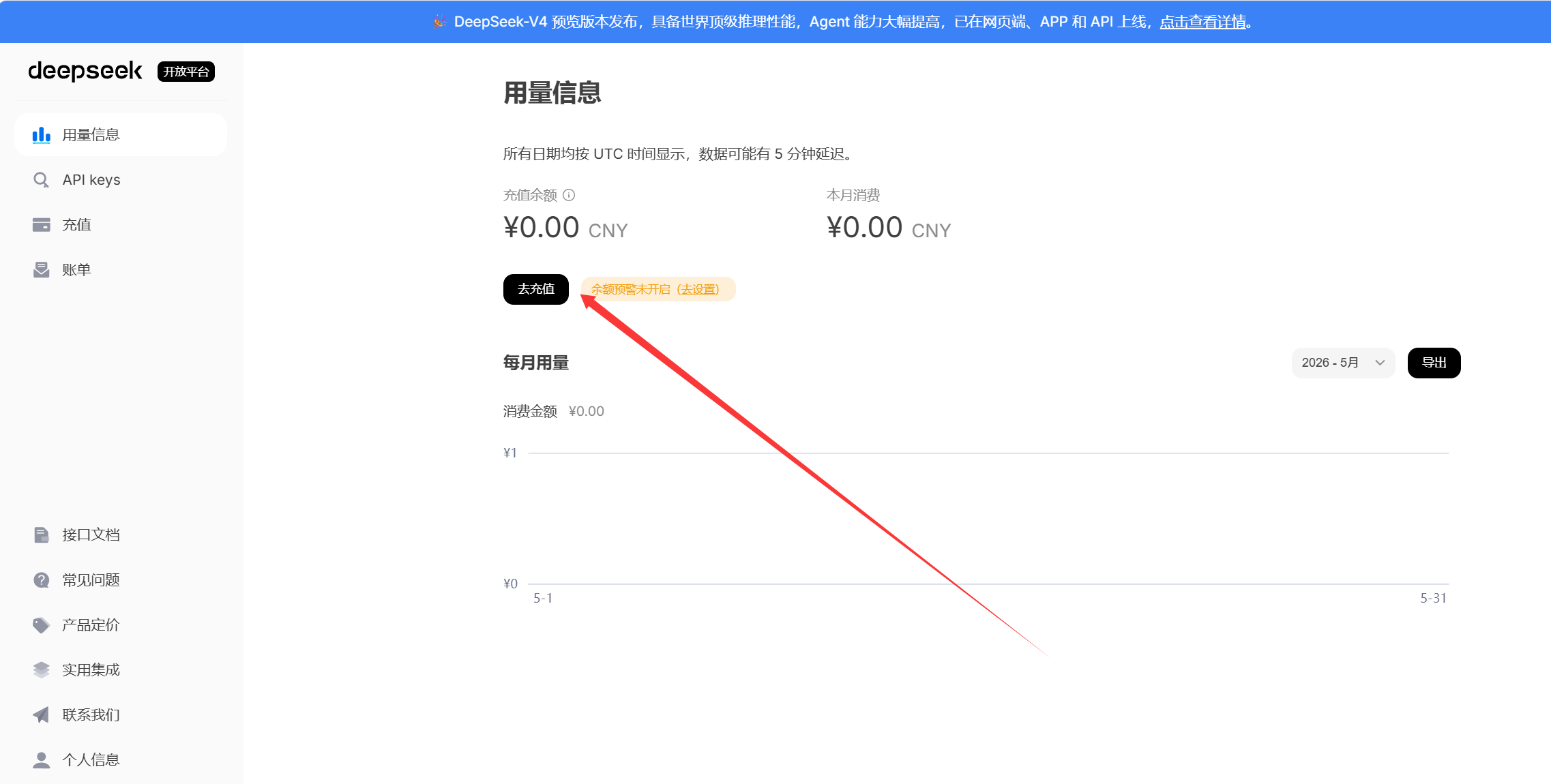The width and height of the screenshot is (1551, 784).
Task: Click the 用量信息 page heading
Action: click(x=552, y=93)
